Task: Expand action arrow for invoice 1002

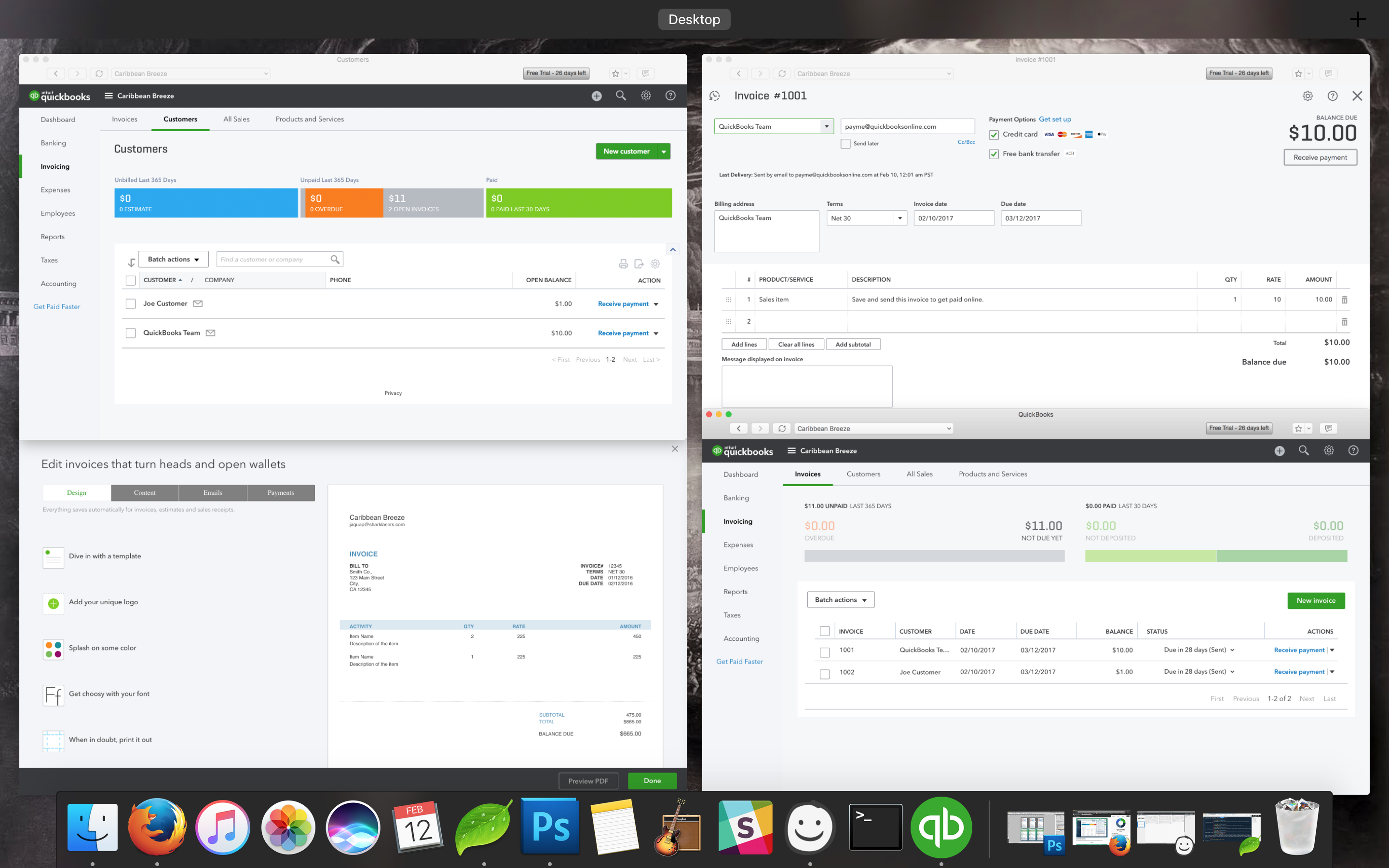Action: point(1332,672)
